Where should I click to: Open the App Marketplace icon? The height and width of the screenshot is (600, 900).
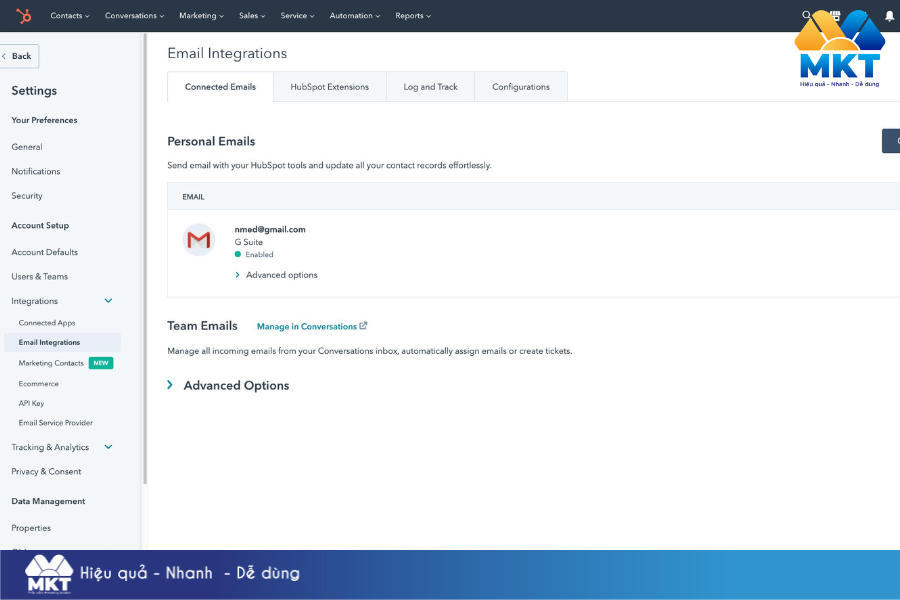click(x=836, y=14)
